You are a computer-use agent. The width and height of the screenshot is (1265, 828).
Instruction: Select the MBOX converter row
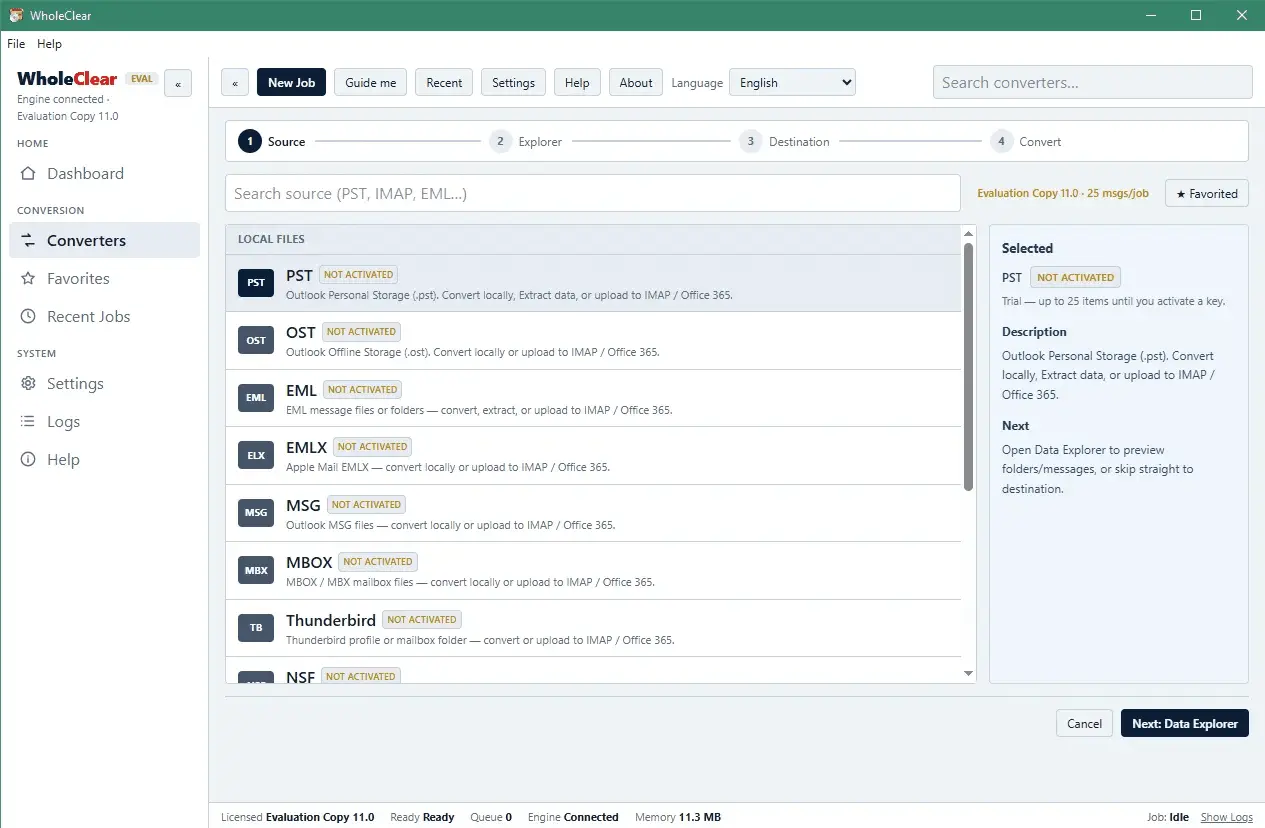[593, 571]
